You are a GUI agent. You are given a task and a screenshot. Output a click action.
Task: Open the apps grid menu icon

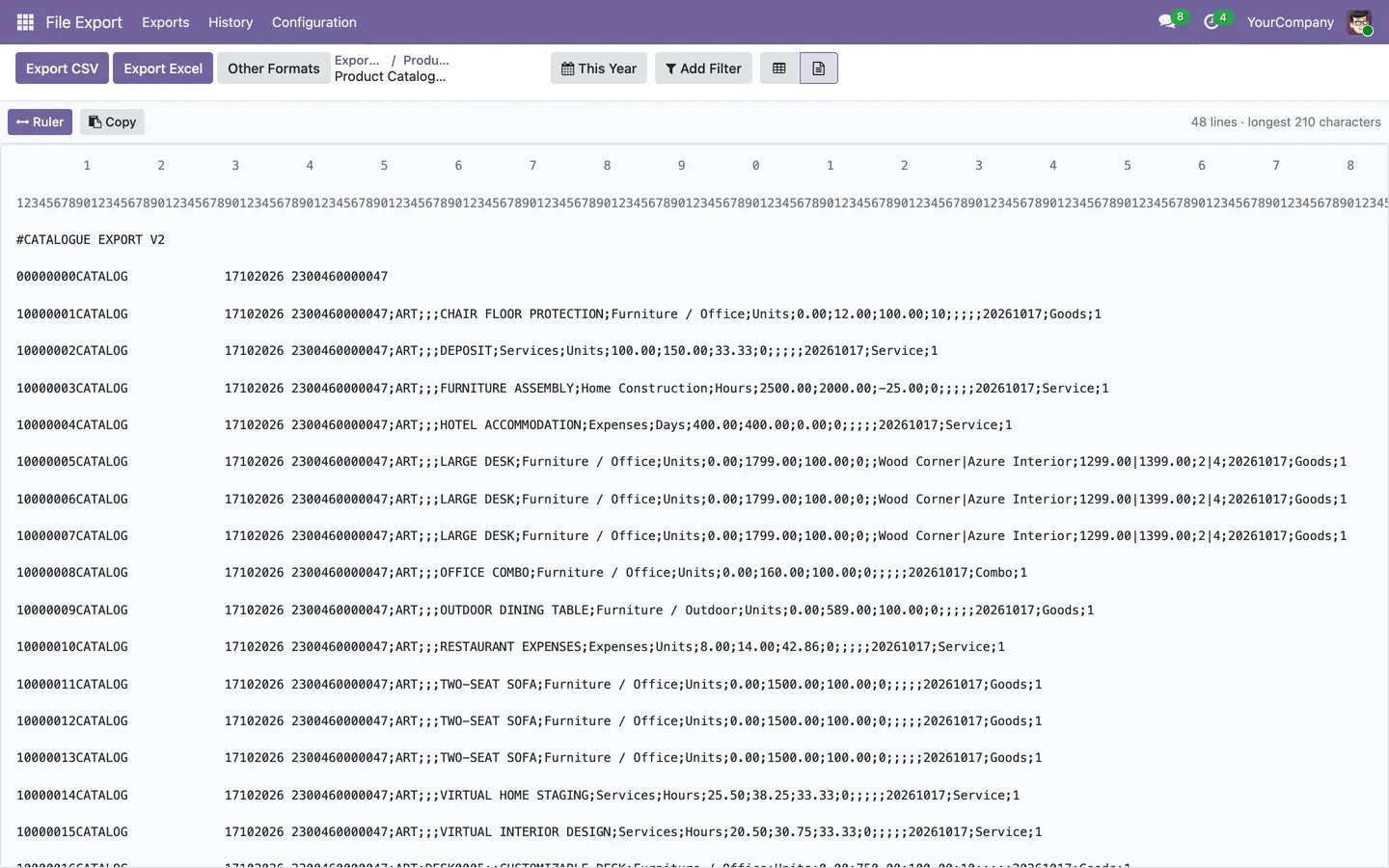point(25,22)
